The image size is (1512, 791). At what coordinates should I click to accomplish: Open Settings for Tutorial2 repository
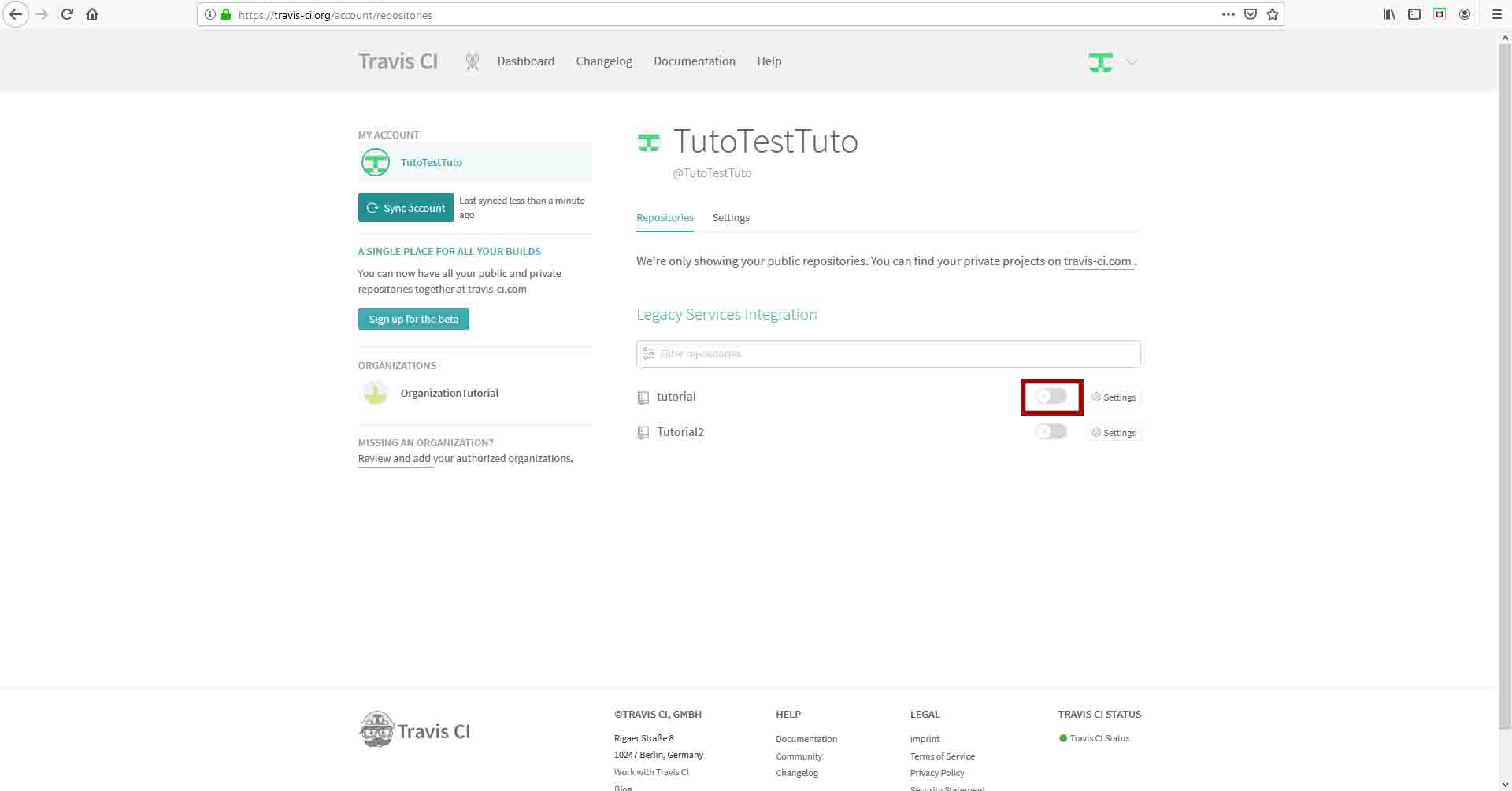(x=1114, y=433)
